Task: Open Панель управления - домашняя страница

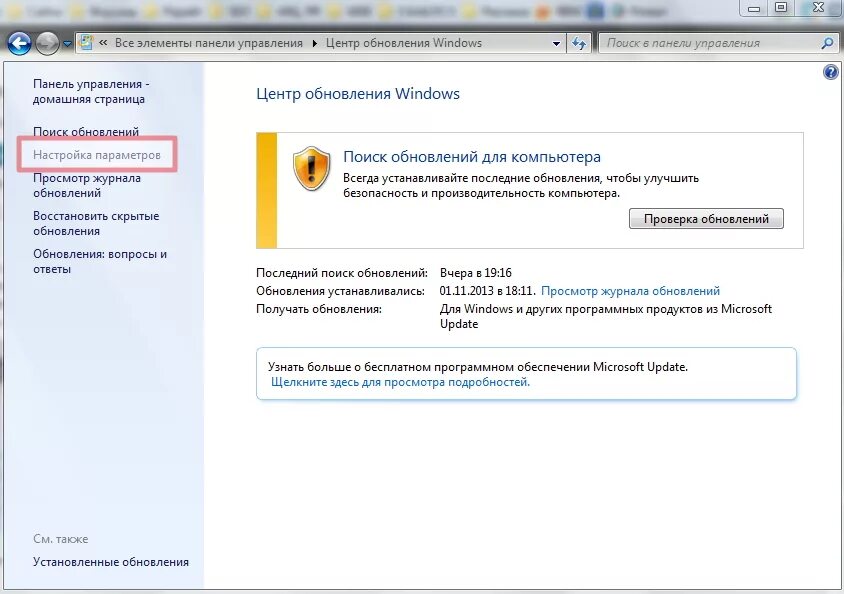Action: tap(91, 91)
